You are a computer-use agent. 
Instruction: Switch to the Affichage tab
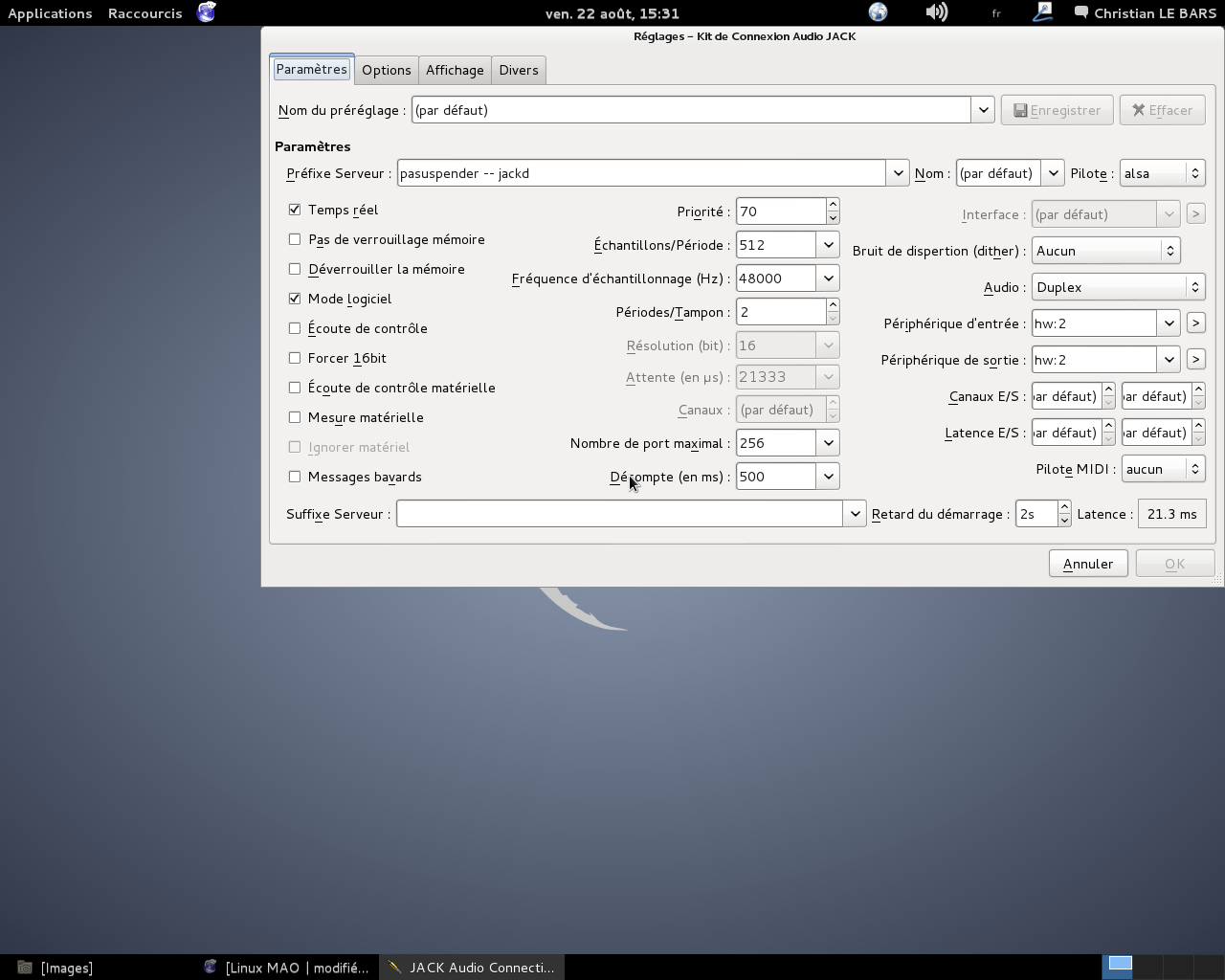pos(455,70)
